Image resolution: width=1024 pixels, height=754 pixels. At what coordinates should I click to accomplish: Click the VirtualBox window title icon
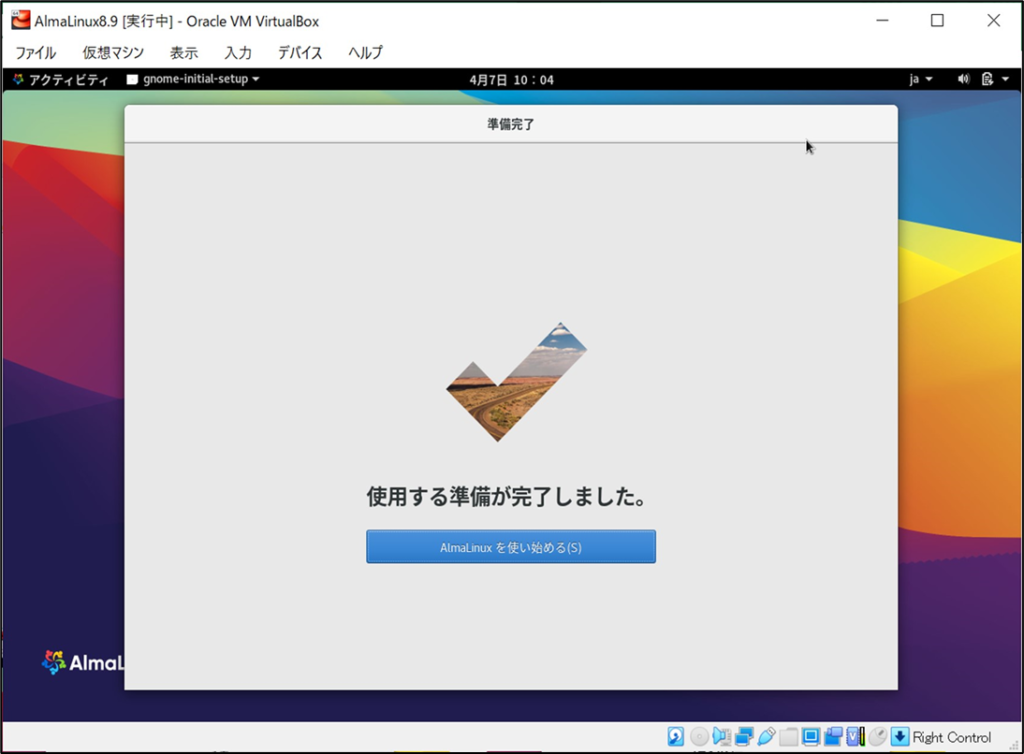tap(20, 20)
